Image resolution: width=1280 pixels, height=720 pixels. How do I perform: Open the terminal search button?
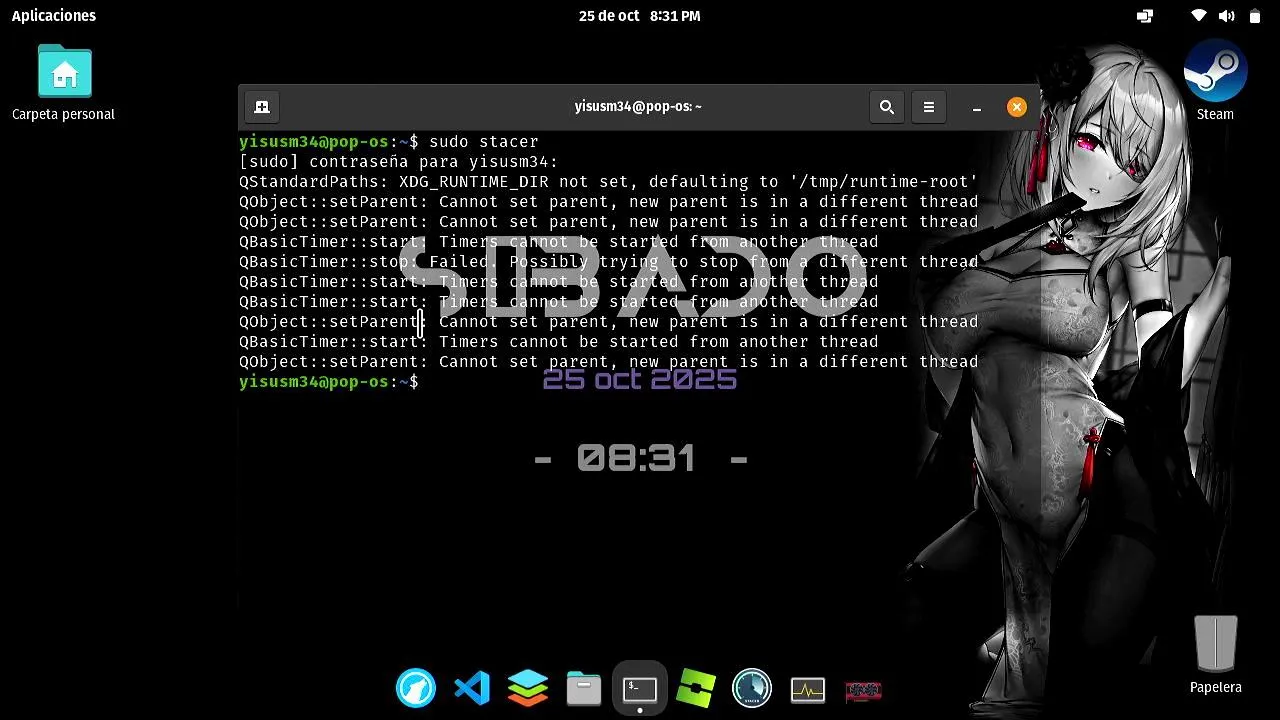[x=886, y=107]
